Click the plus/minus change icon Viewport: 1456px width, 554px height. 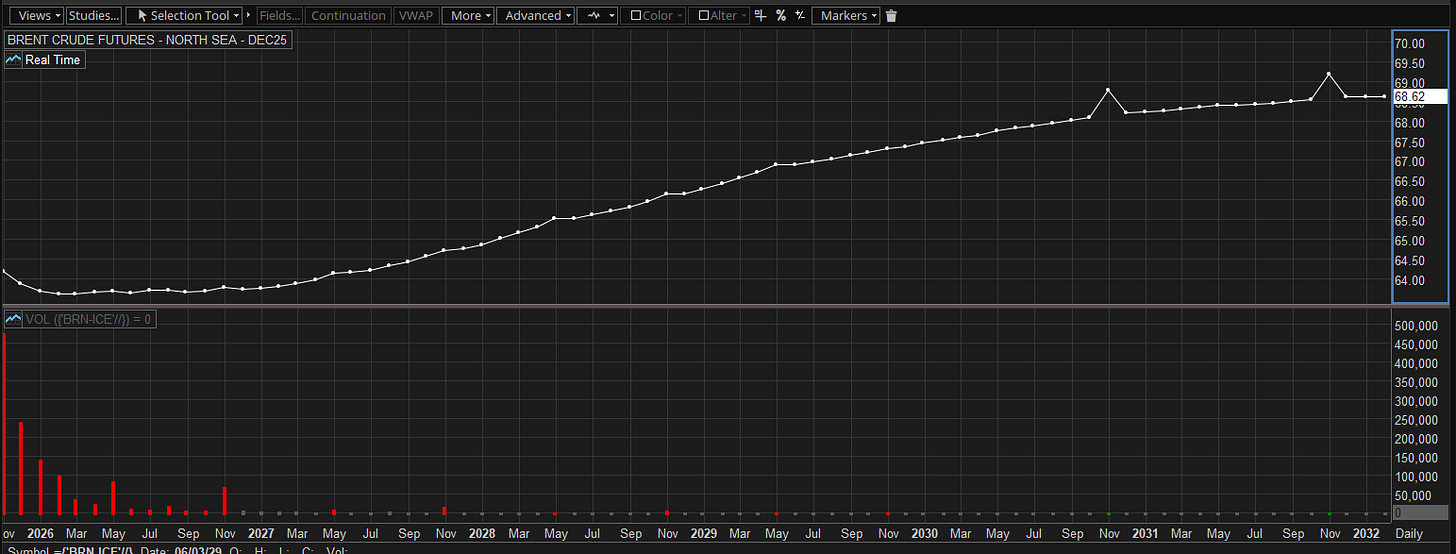(x=800, y=16)
